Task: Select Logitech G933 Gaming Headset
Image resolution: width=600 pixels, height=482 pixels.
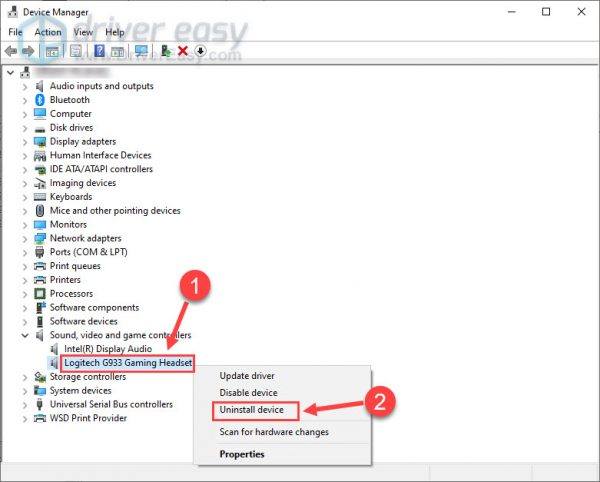Action: pyautogui.click(x=128, y=363)
